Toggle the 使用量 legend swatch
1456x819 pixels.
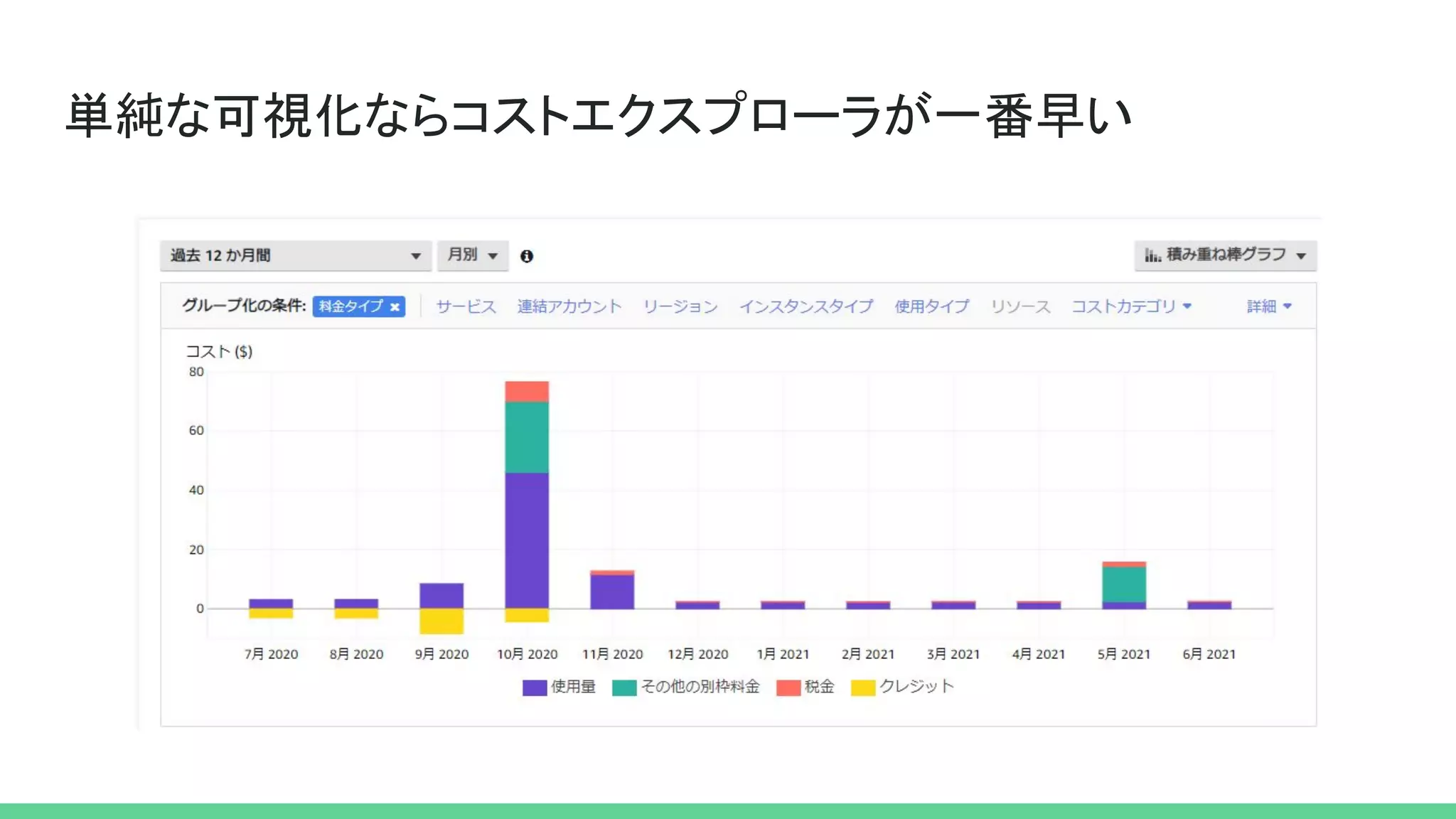tap(535, 687)
